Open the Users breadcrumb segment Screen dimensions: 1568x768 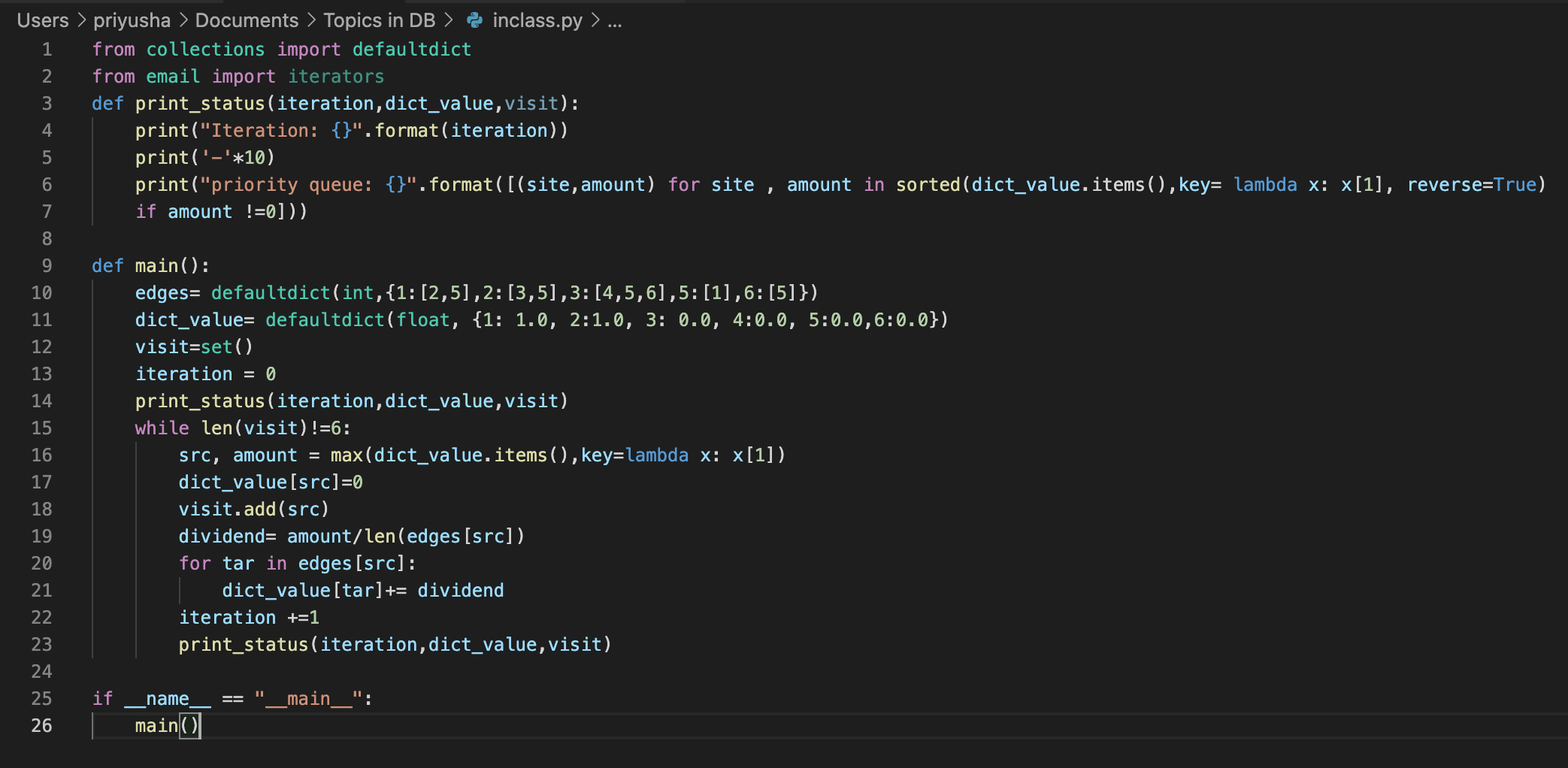click(43, 20)
